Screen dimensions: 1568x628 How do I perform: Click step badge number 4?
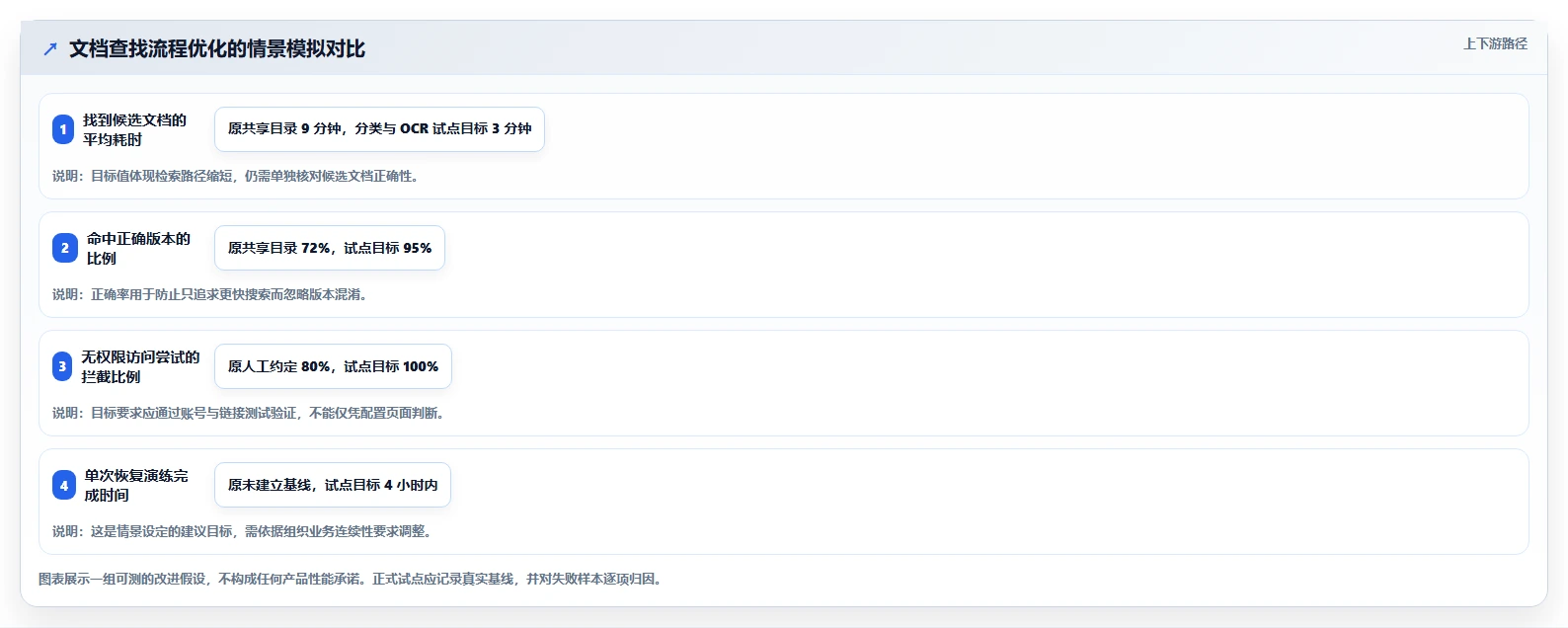(63, 485)
